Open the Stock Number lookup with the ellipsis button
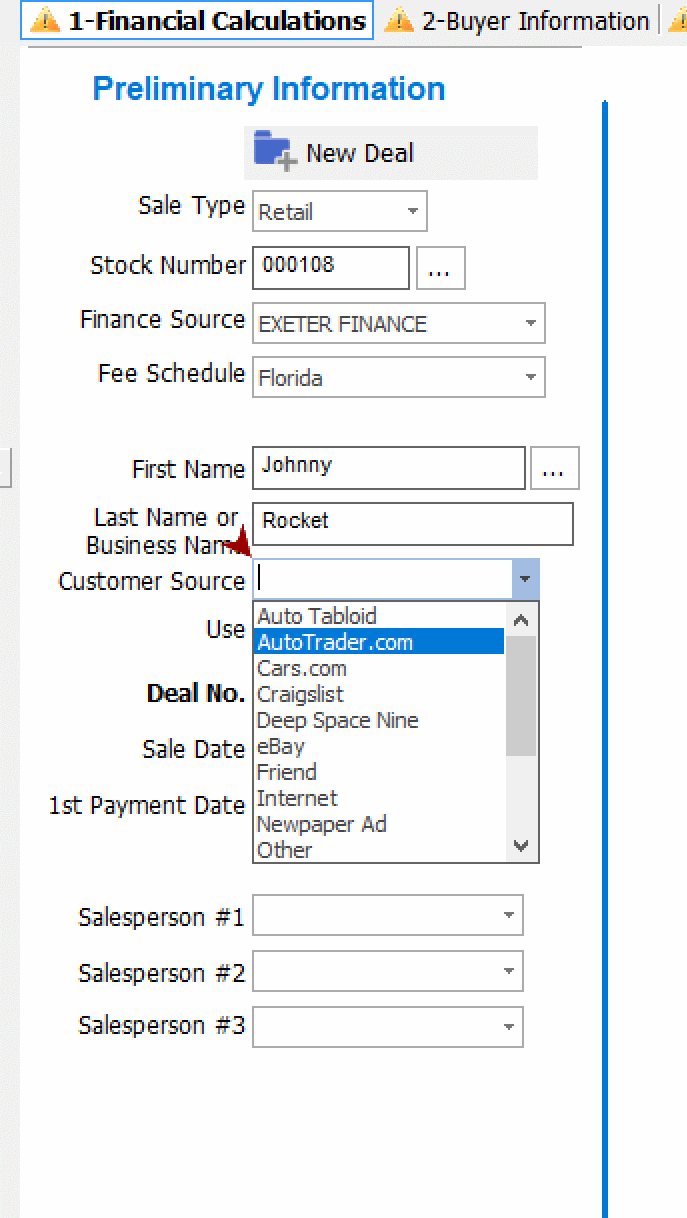Image resolution: width=687 pixels, height=1218 pixels. tap(440, 268)
